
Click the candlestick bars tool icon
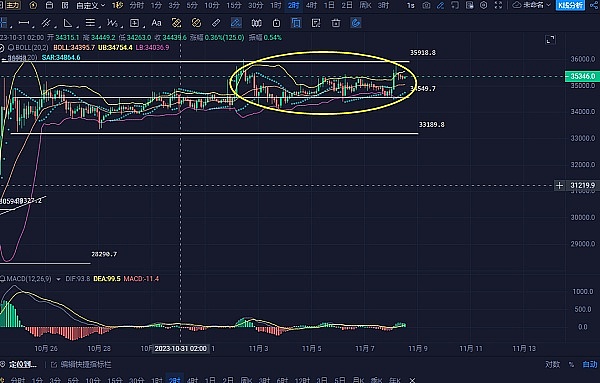point(256,23)
